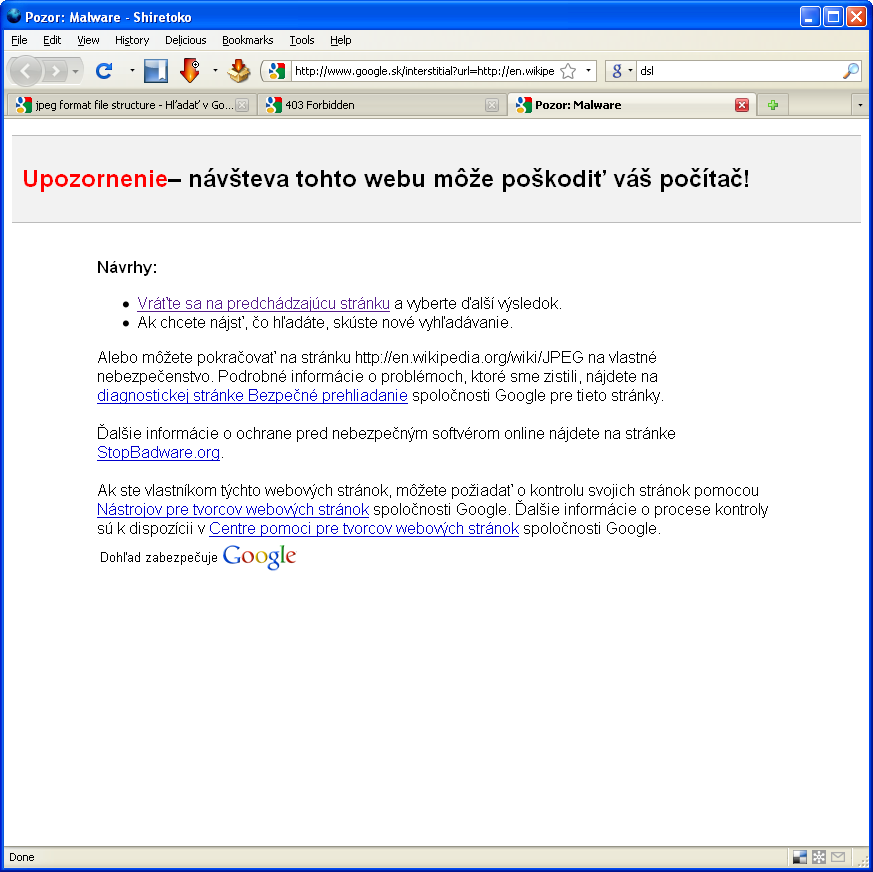This screenshot has width=873, height=872.
Task: Visit the StopBadware.org link
Action: (159, 452)
